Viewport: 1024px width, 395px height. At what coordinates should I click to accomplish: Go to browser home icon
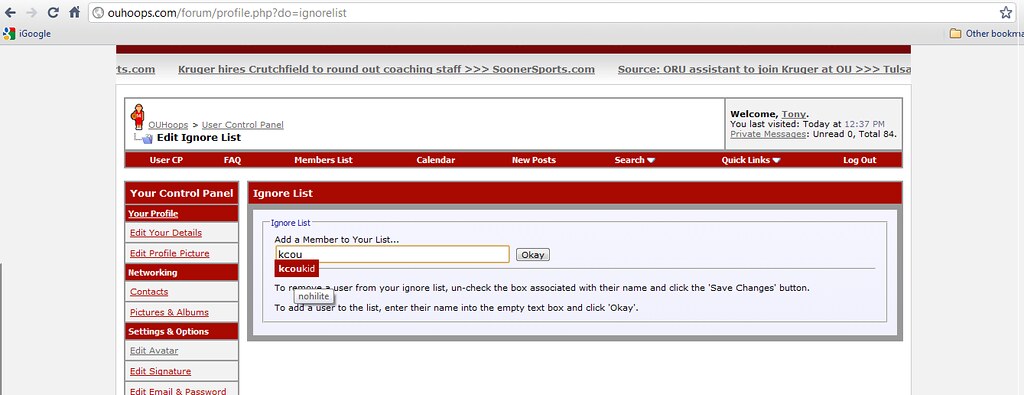click(74, 12)
